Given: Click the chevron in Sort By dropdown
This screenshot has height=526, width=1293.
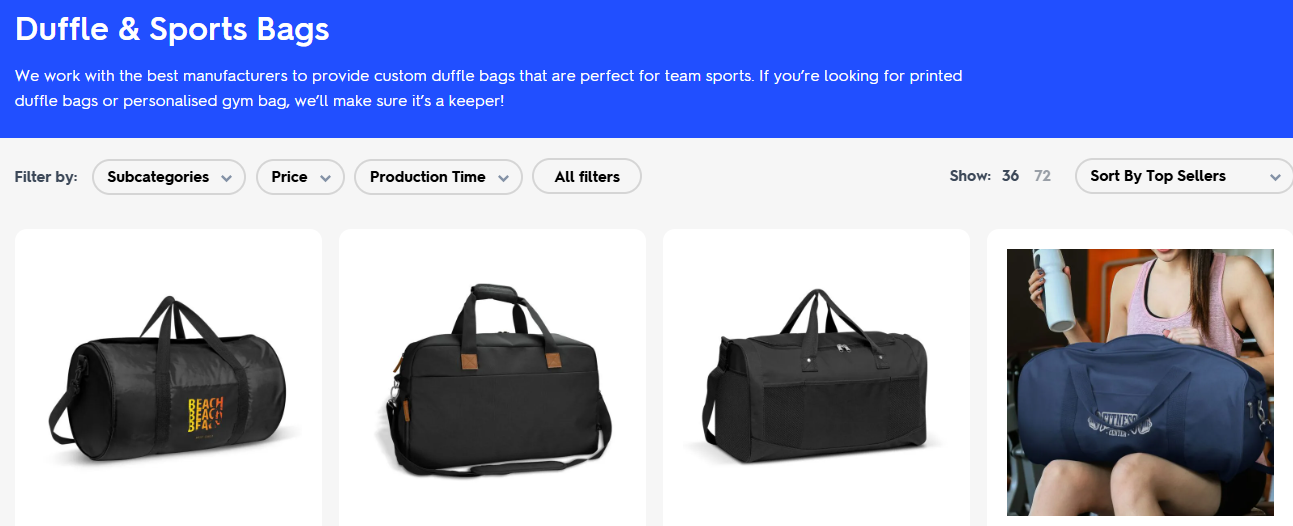Looking at the screenshot, I should 1275,177.
